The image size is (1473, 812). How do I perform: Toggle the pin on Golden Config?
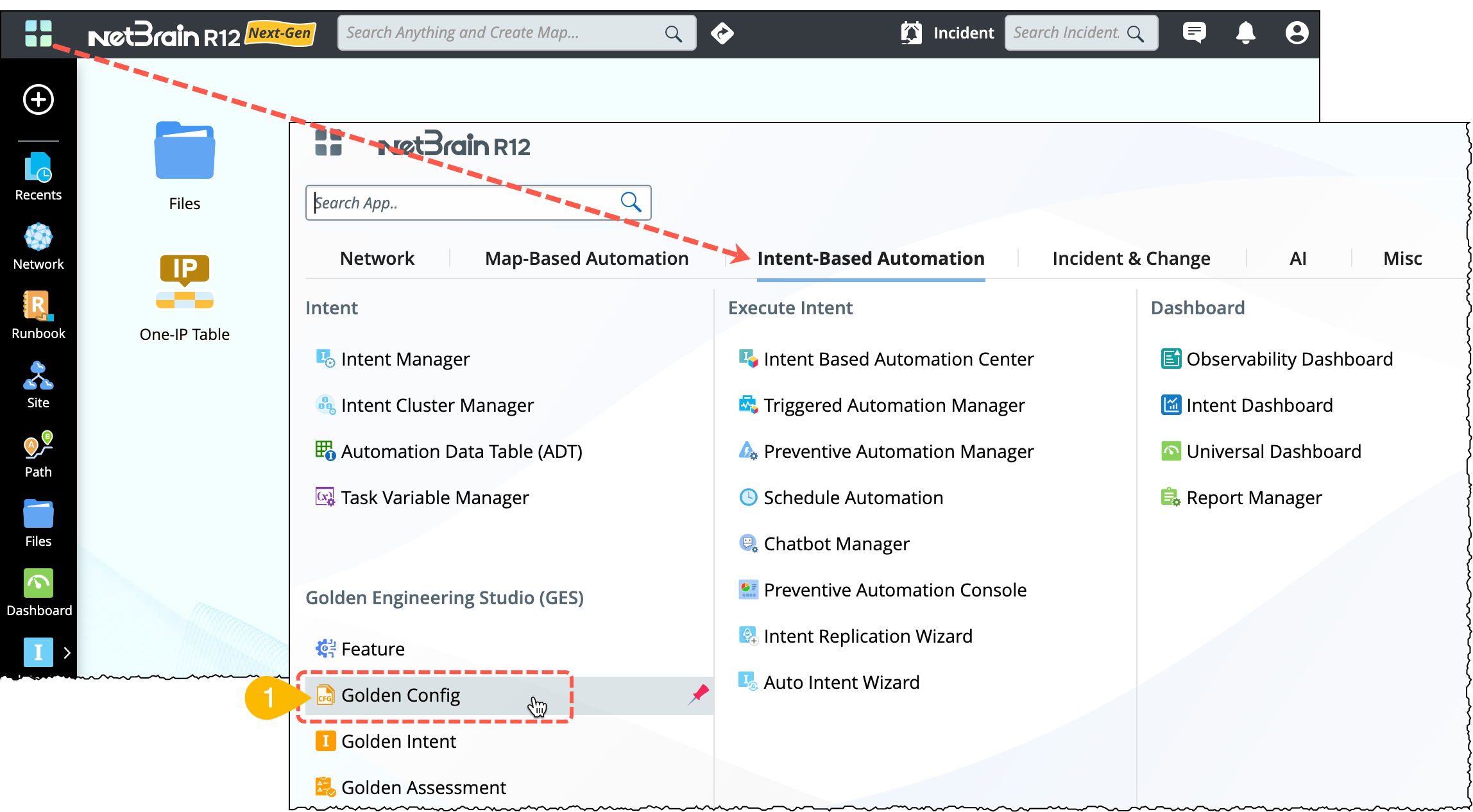point(699,694)
